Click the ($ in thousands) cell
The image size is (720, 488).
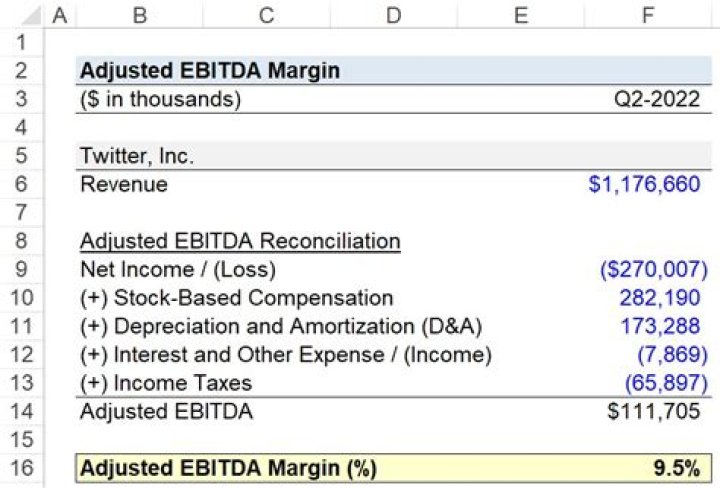(x=160, y=99)
